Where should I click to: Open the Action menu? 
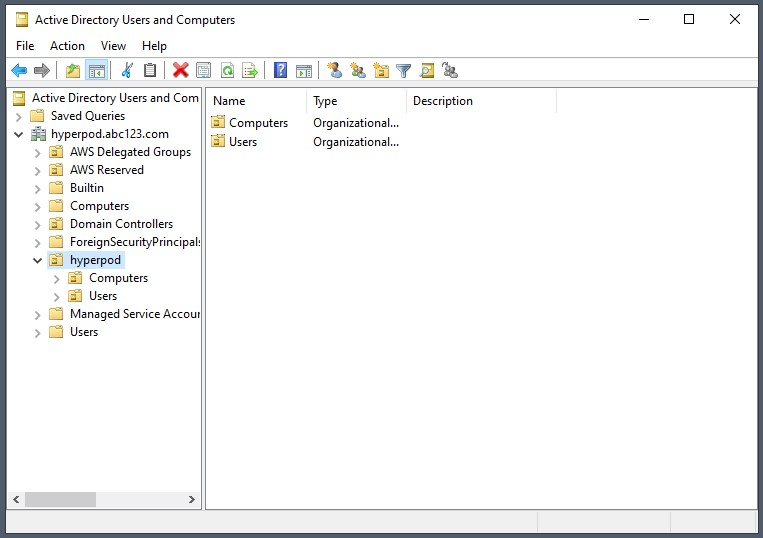(67, 46)
